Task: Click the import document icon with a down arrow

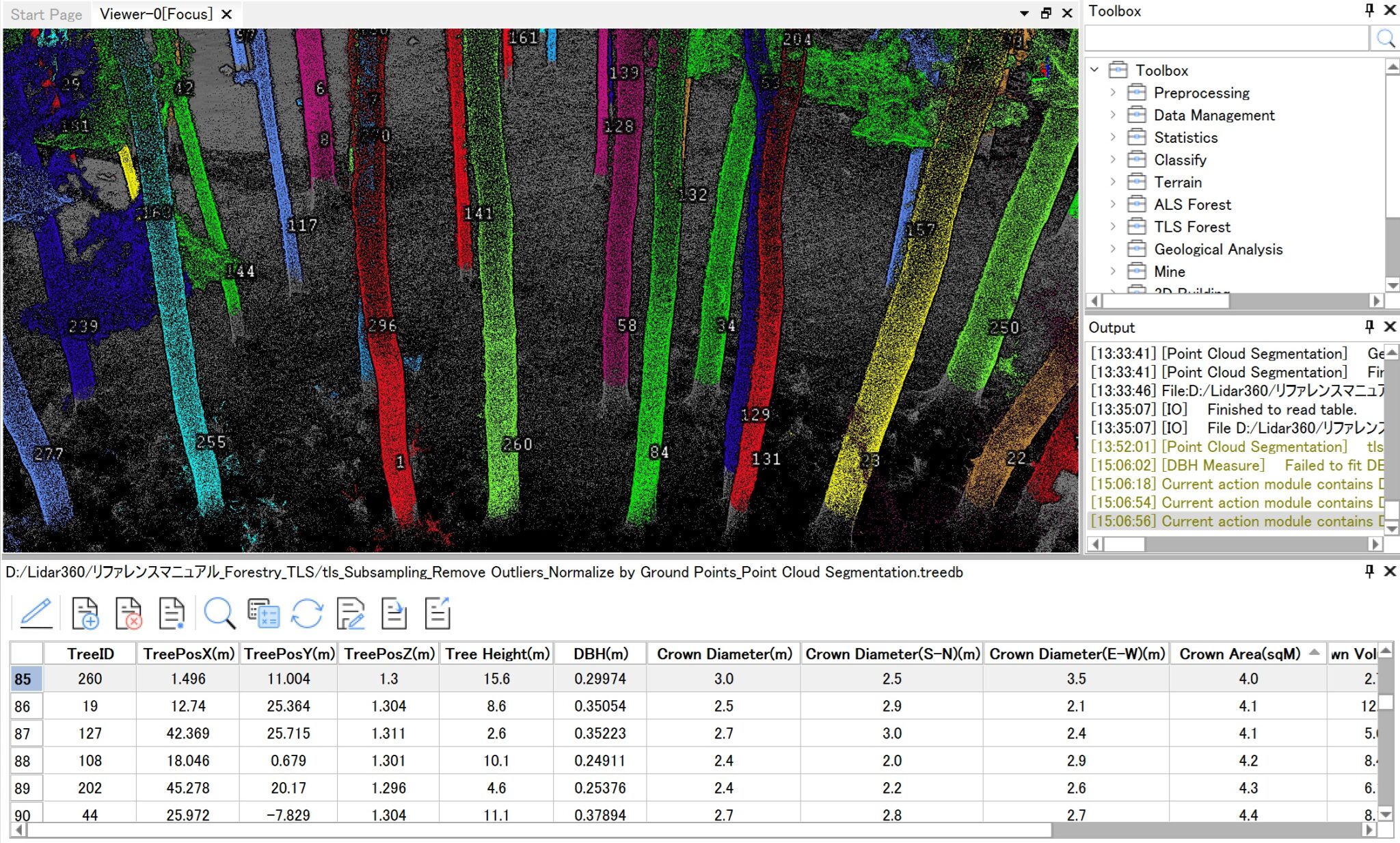Action: pyautogui.click(x=394, y=613)
